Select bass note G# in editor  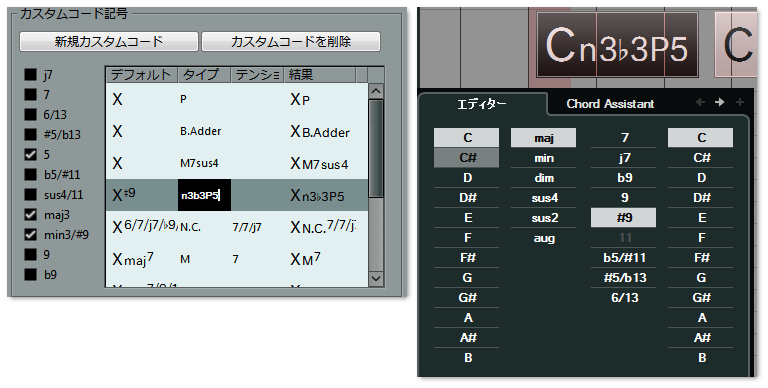(700, 297)
